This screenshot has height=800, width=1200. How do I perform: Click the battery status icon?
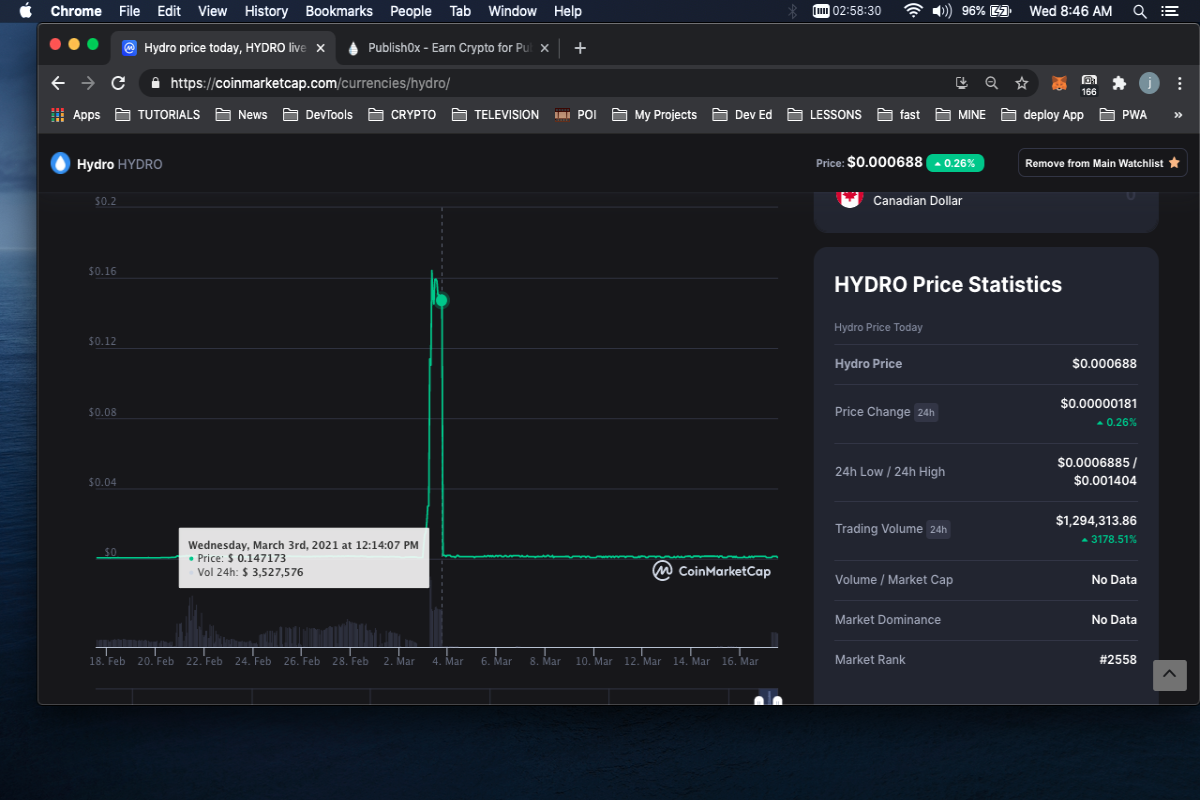1001,11
